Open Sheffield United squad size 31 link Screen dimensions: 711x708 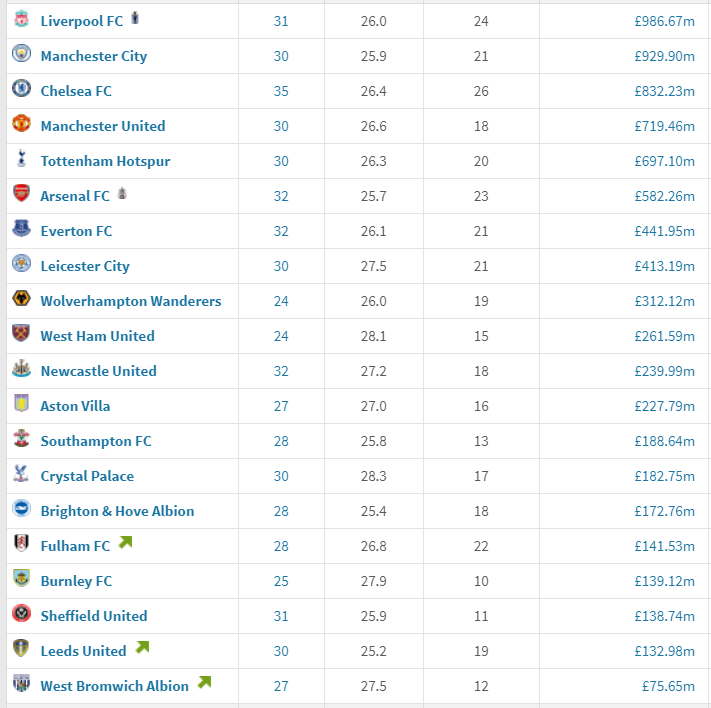[281, 616]
